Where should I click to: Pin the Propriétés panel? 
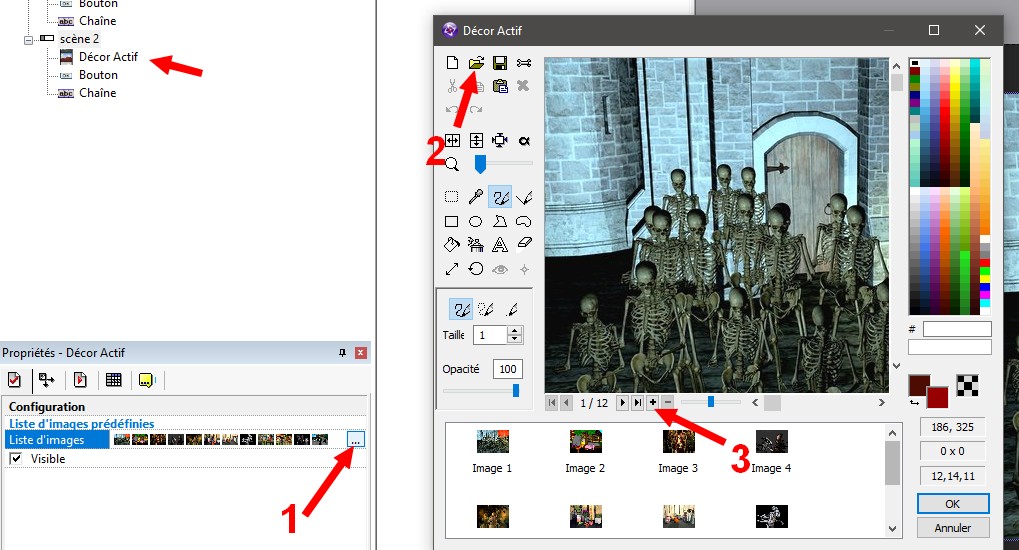coord(342,352)
